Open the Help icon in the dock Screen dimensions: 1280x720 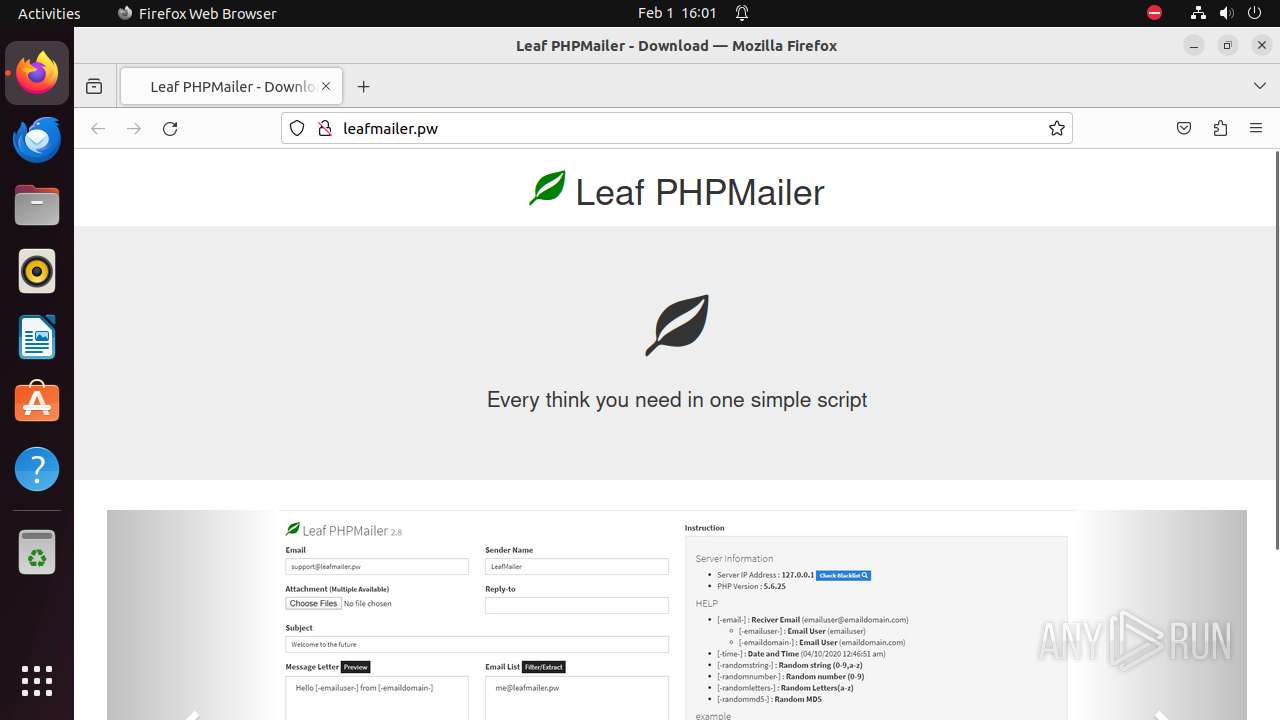point(37,469)
